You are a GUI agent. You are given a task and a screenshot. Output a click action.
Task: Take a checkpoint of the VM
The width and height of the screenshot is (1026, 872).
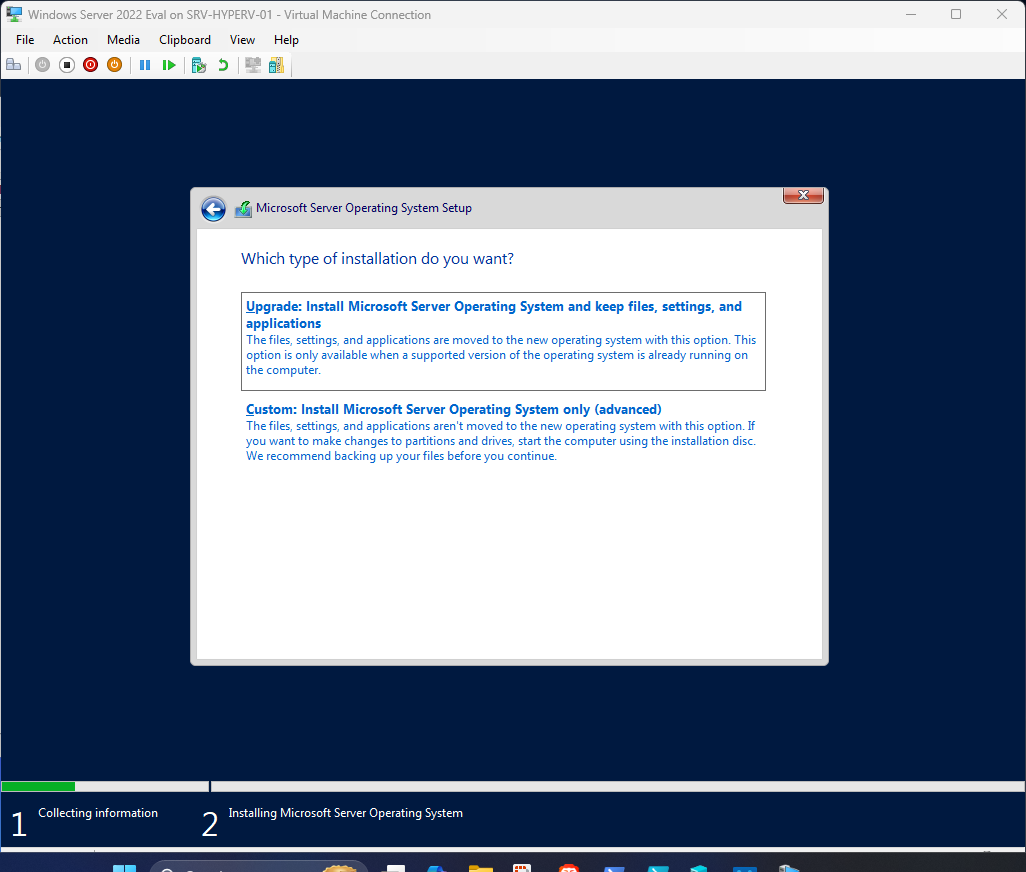[198, 64]
